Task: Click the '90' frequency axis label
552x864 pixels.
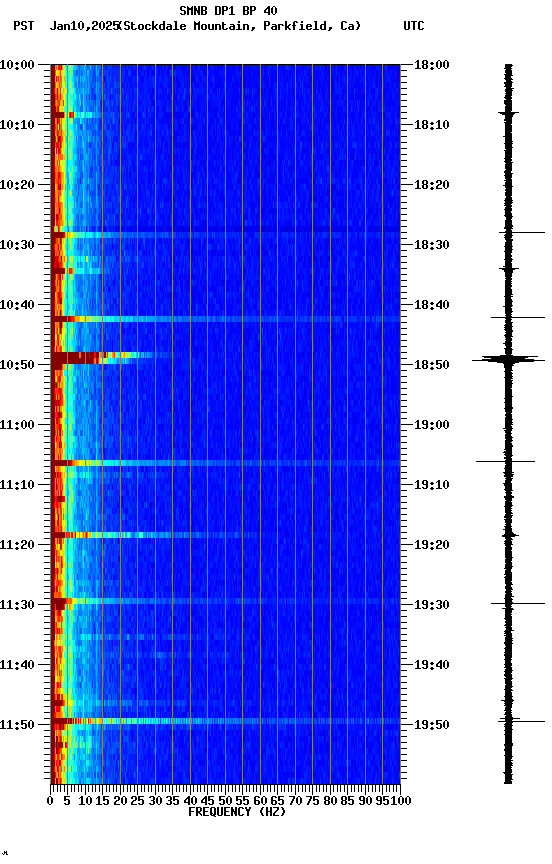Action: point(365,802)
